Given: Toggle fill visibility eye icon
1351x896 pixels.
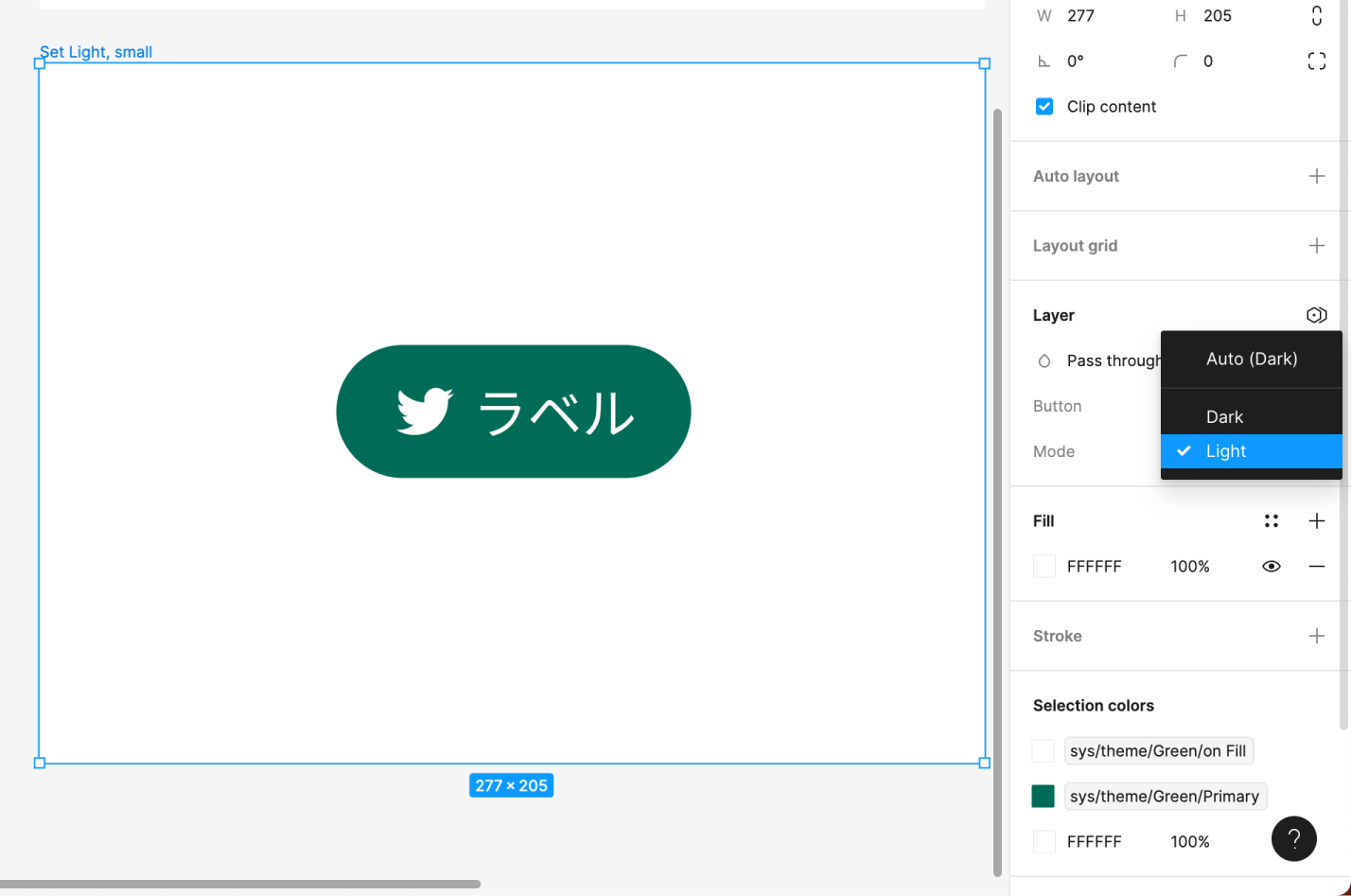Looking at the screenshot, I should [x=1272, y=567].
